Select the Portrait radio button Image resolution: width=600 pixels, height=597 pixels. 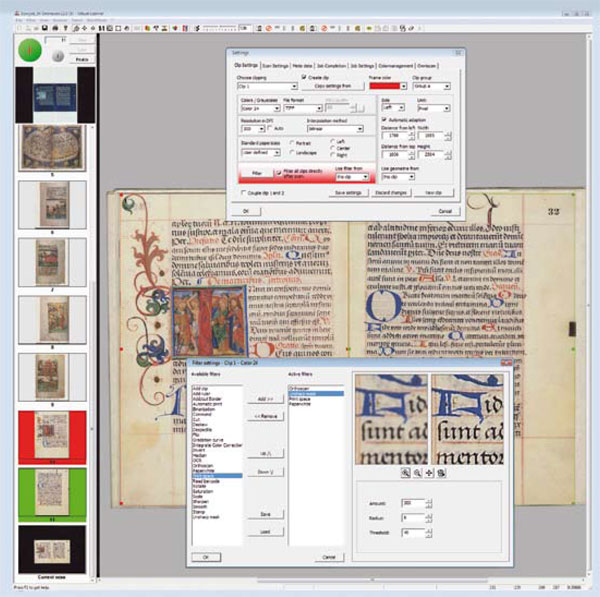pyautogui.click(x=292, y=143)
